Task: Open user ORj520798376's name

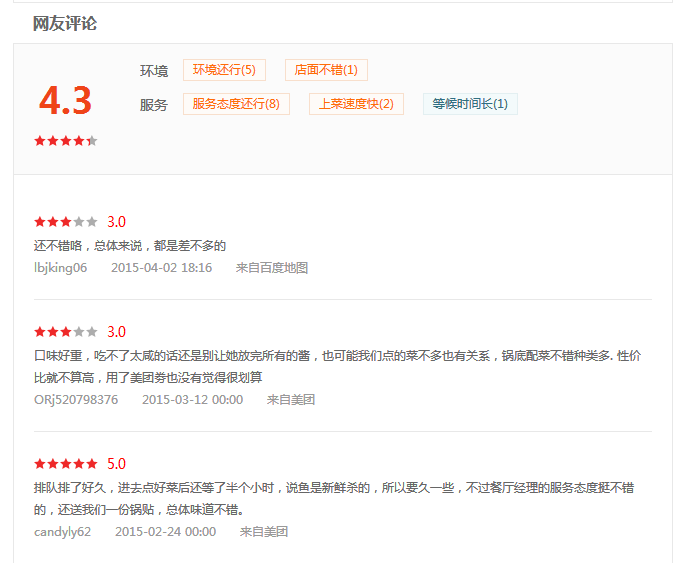Action: click(76, 400)
